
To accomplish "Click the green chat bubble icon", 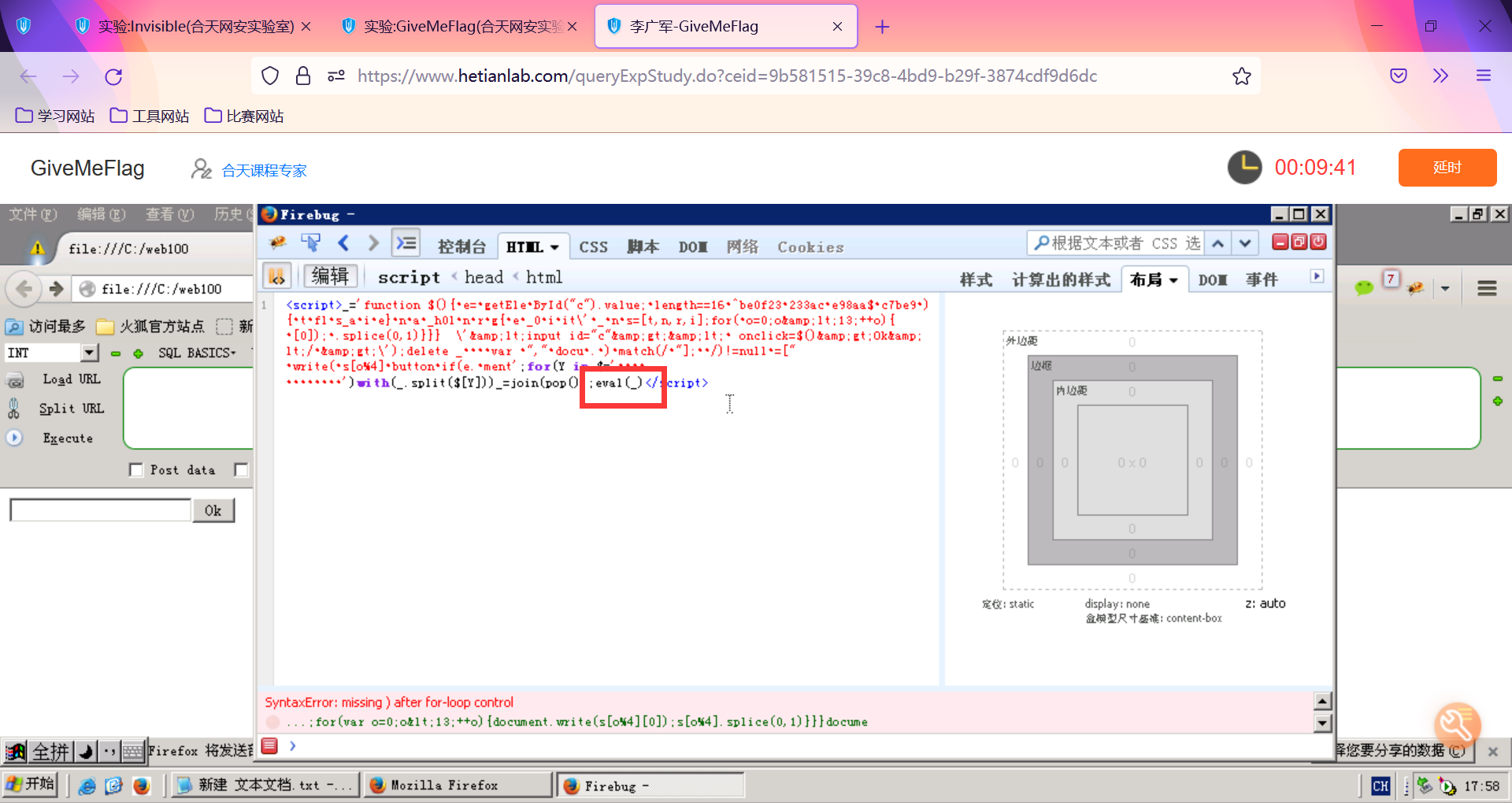I will 1364,288.
